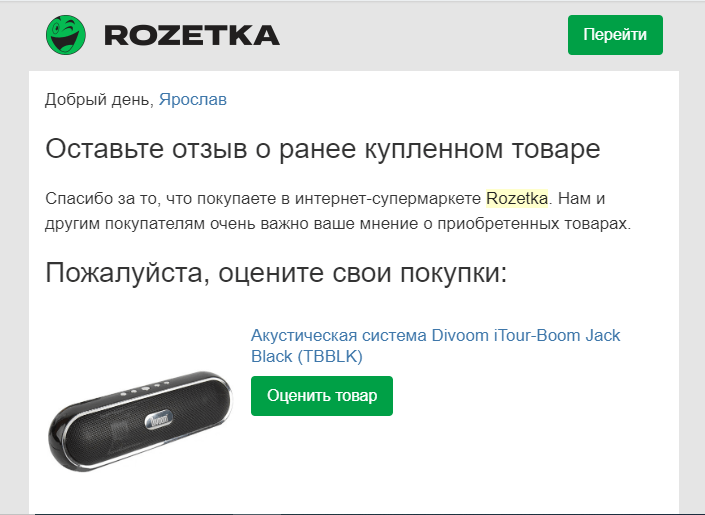705x515 pixels.
Task: Click the heading Пожалуйста, оцените свои покупки
Action: click(276, 273)
